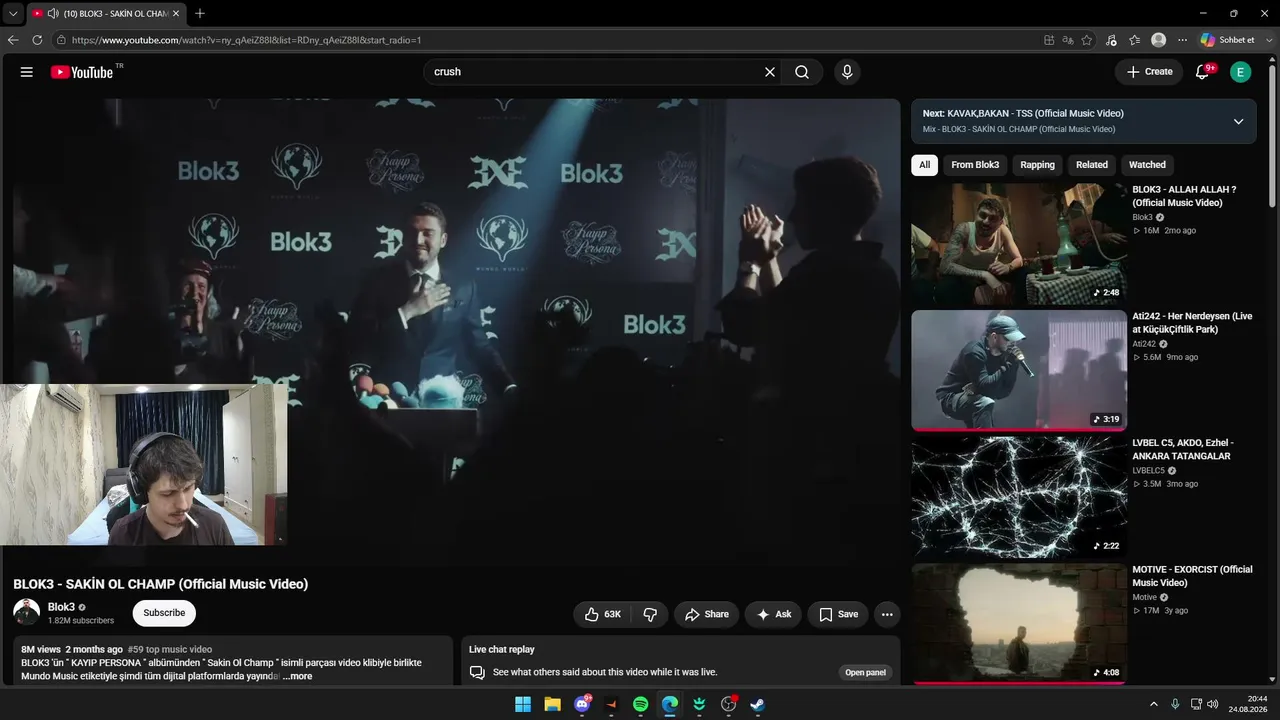Open the YouTube guide hamburger menu

(27, 72)
